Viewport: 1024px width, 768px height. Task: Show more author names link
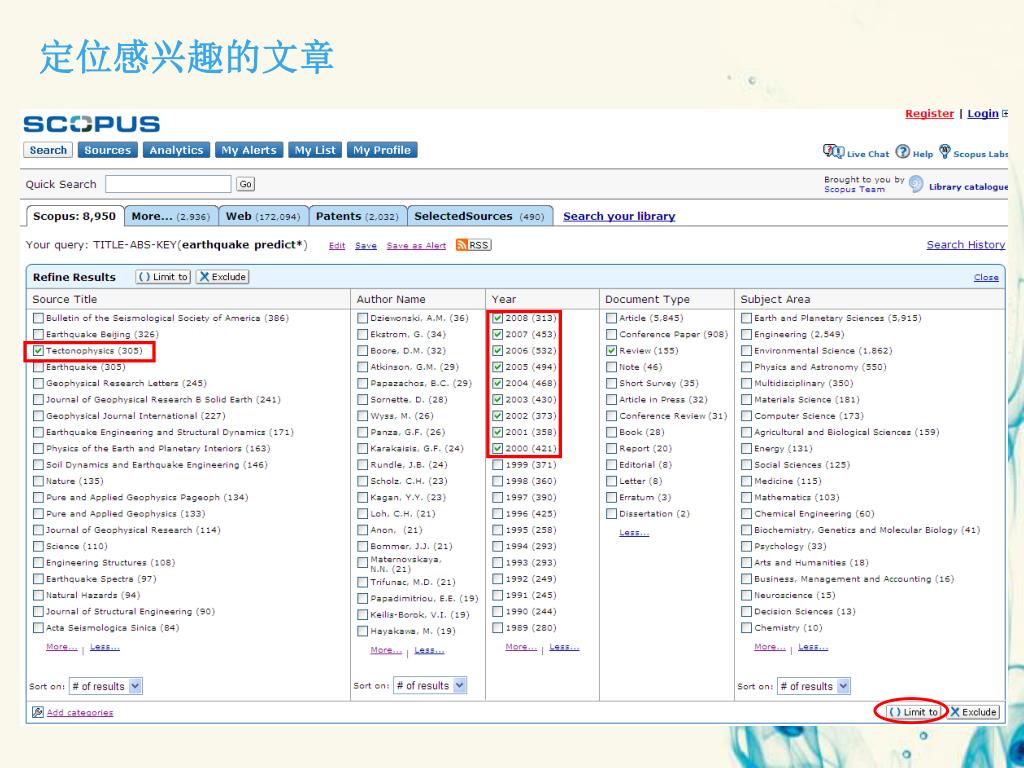(386, 650)
